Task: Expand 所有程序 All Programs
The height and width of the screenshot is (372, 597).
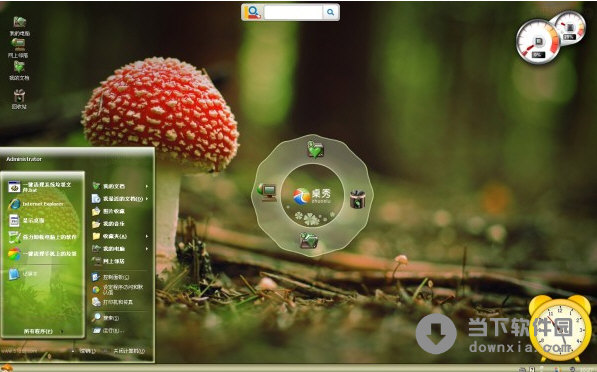Action: [x=43, y=331]
